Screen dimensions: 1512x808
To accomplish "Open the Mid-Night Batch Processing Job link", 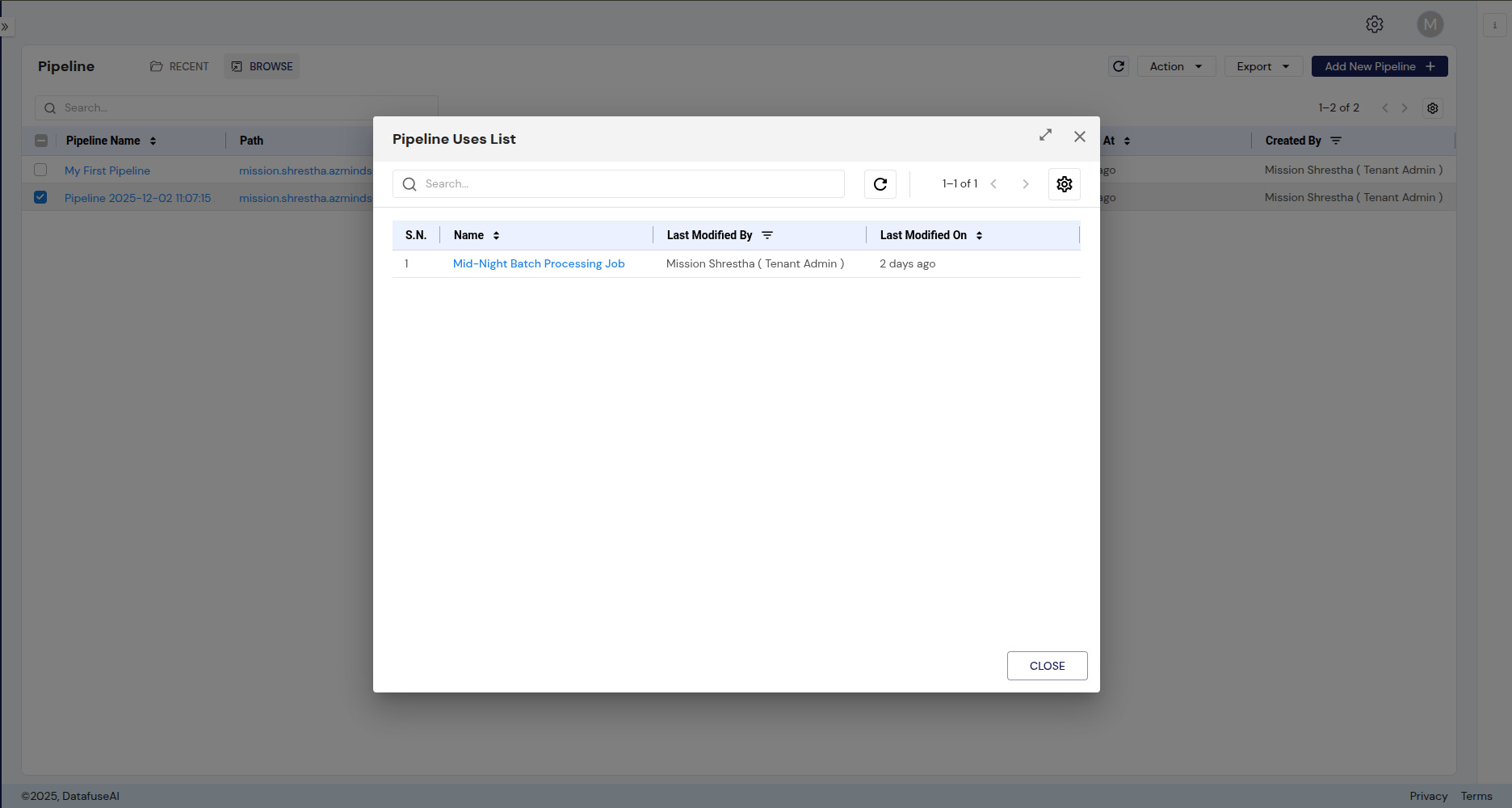I will tap(539, 263).
